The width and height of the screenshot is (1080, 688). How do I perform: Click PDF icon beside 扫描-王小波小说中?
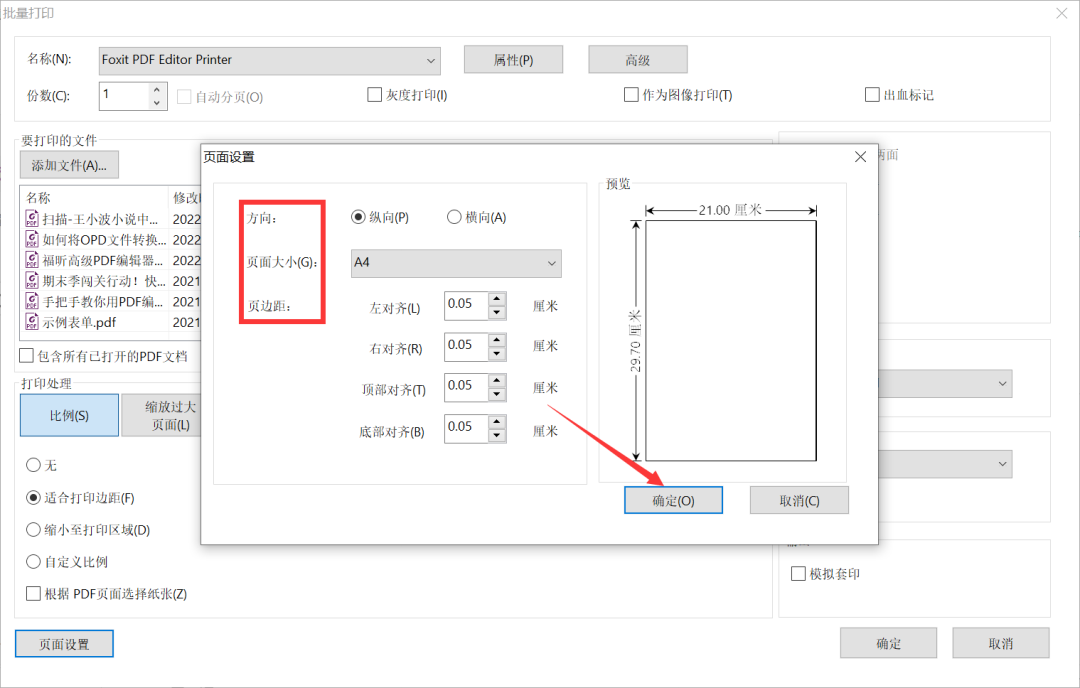tap(32, 219)
